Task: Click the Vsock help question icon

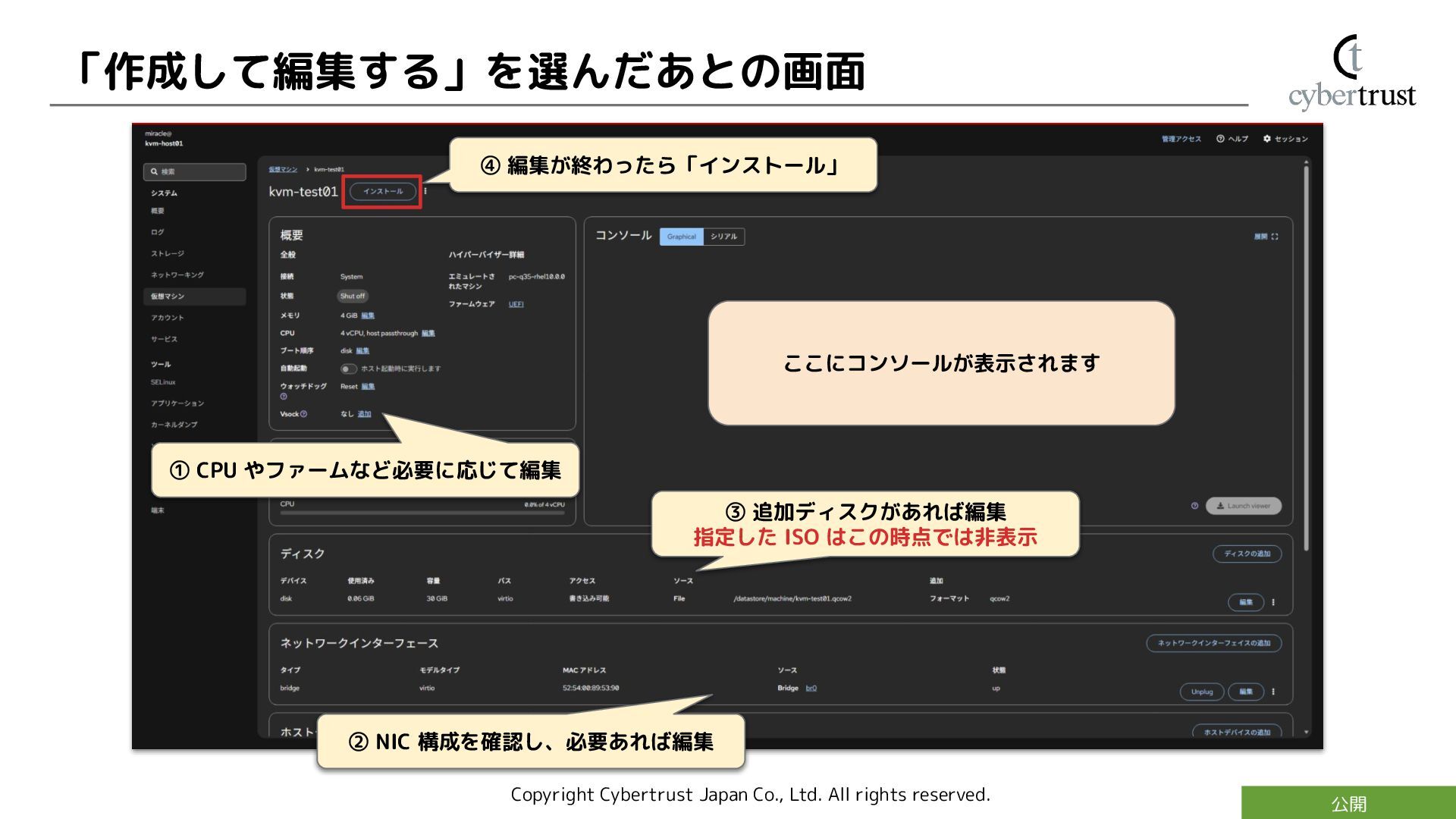Action: point(304,414)
